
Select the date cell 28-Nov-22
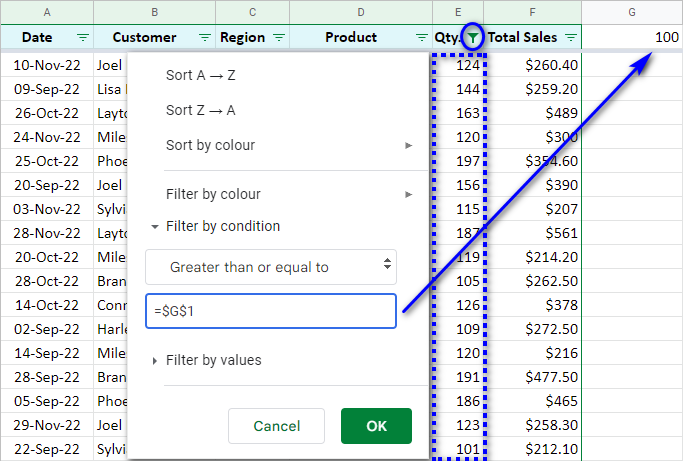pyautogui.click(x=47, y=233)
